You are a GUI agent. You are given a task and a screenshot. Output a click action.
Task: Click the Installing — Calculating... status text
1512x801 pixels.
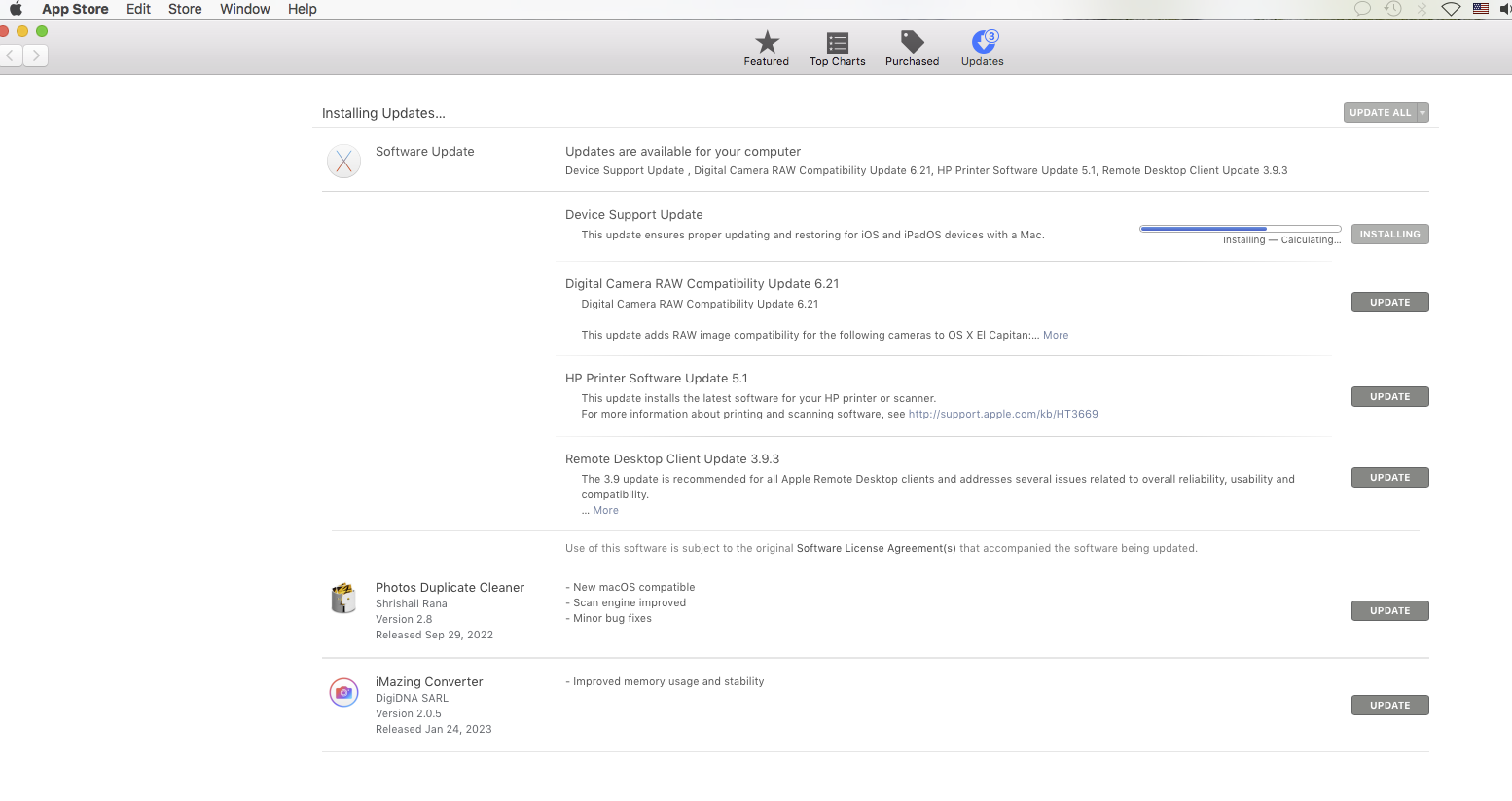1282,240
